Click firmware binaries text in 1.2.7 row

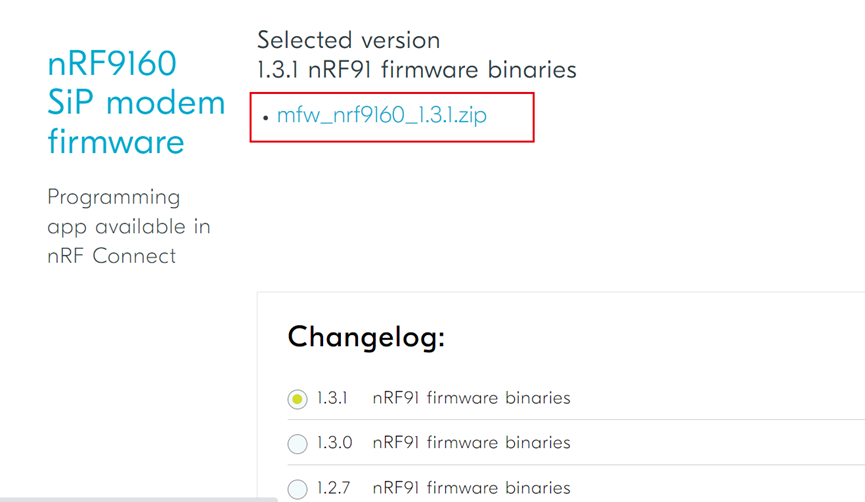pyautogui.click(x=471, y=488)
